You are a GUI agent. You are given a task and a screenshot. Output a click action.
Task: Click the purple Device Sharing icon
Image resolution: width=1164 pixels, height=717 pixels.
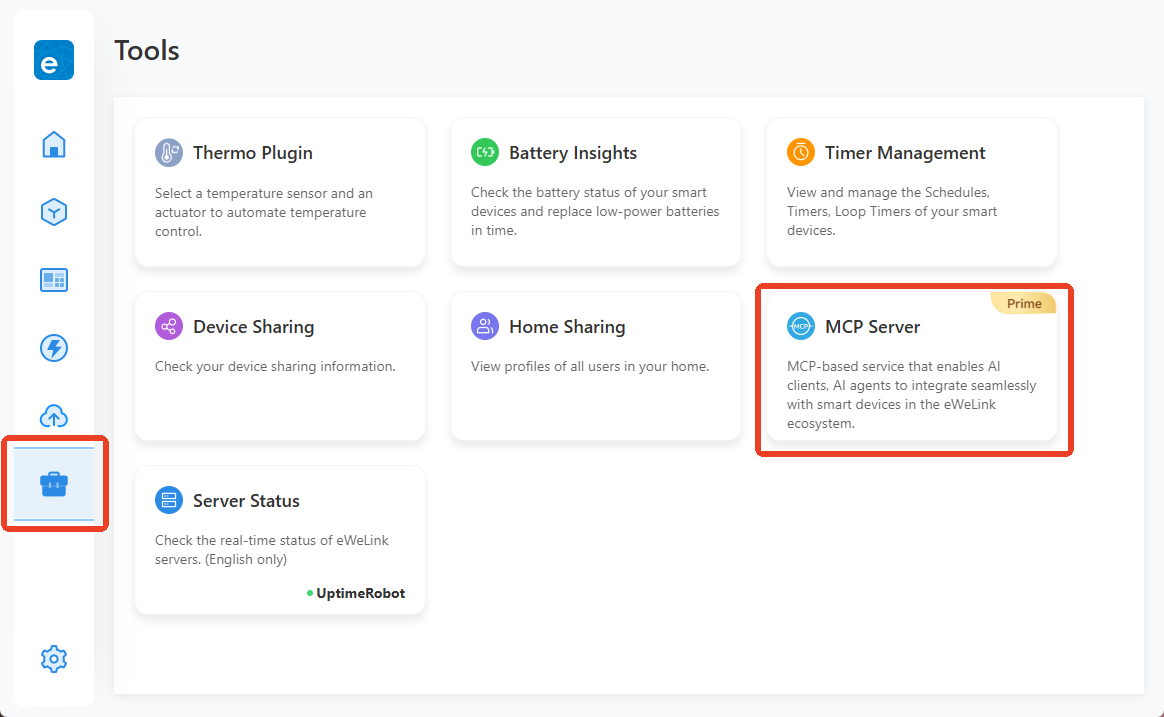point(169,327)
